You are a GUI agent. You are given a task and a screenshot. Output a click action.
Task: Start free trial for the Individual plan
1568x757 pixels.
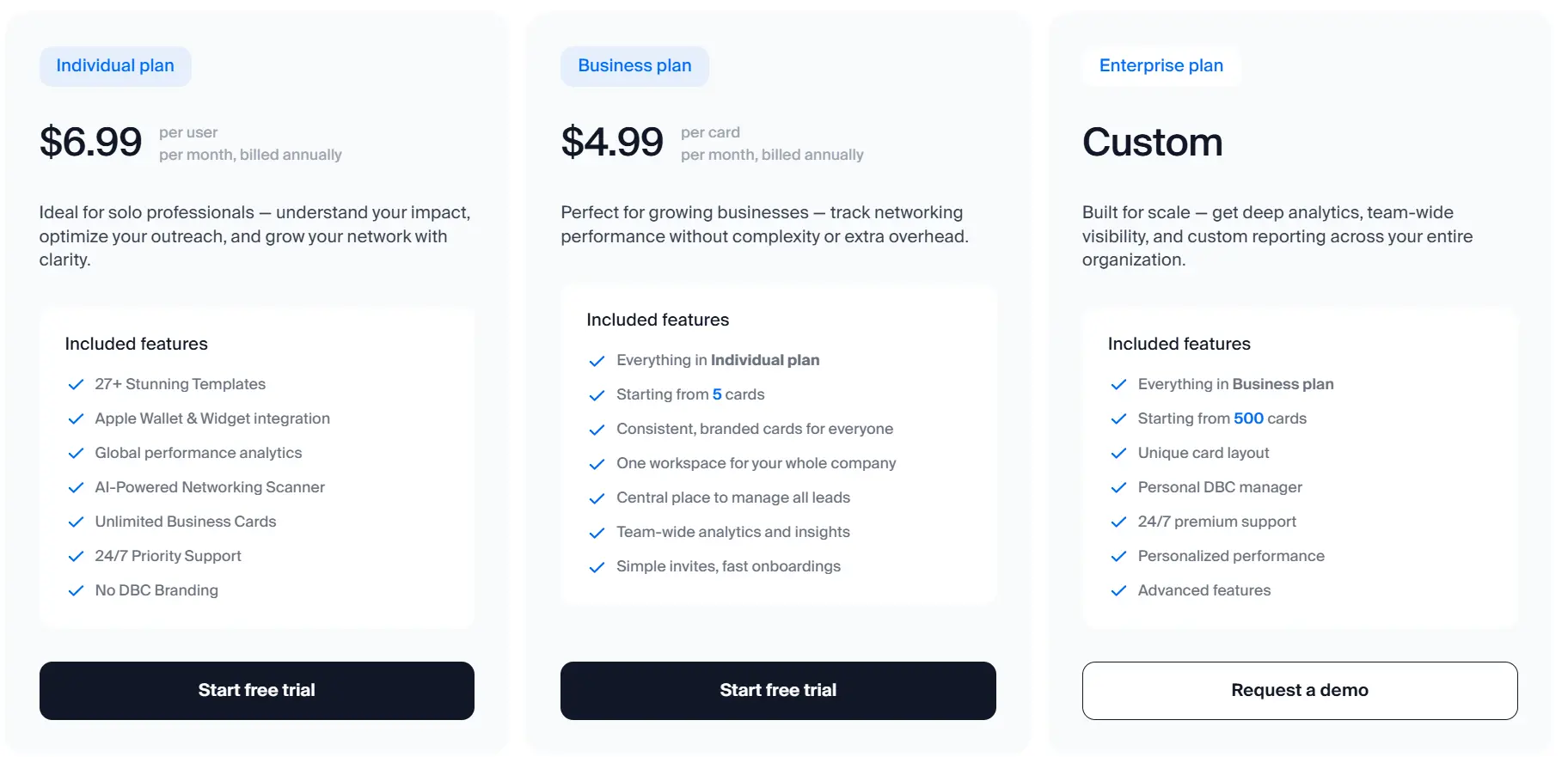click(x=256, y=690)
